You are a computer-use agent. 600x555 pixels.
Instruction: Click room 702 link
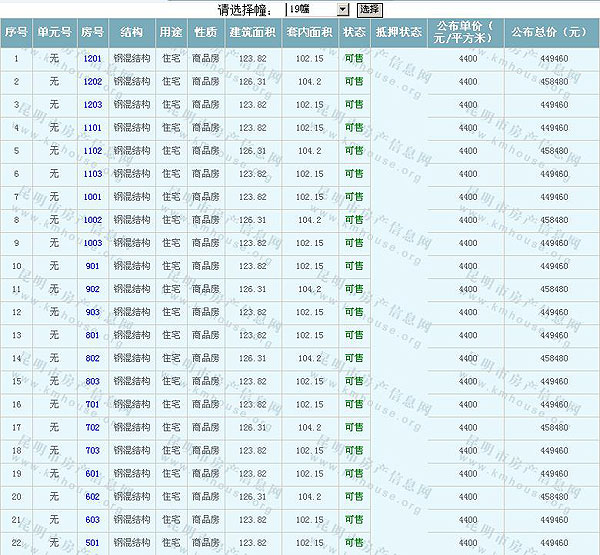92,427
